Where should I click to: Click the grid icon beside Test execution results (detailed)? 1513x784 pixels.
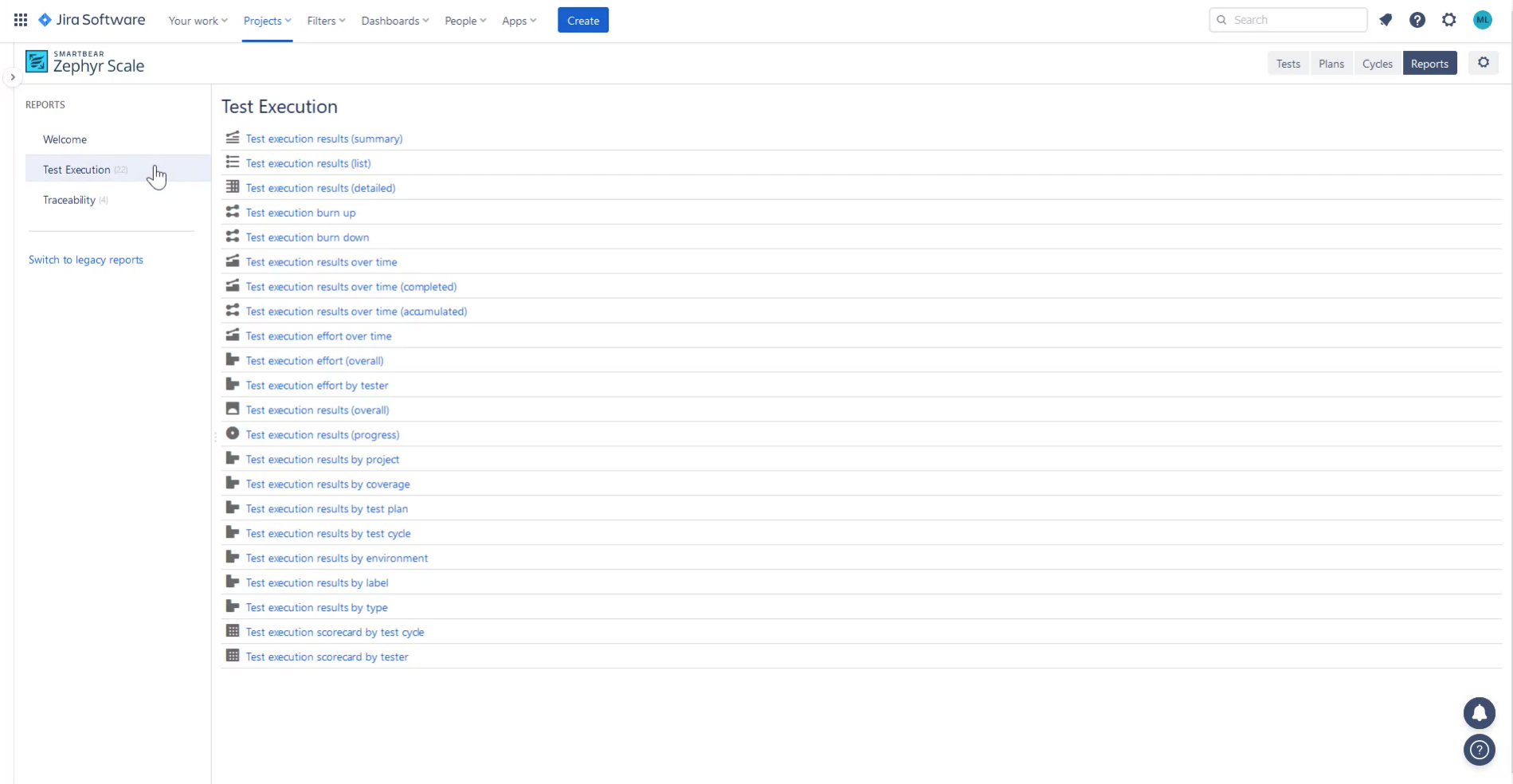(x=233, y=187)
